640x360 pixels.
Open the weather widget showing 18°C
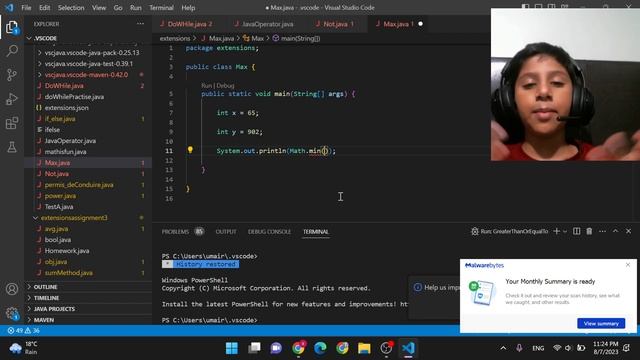(24, 348)
